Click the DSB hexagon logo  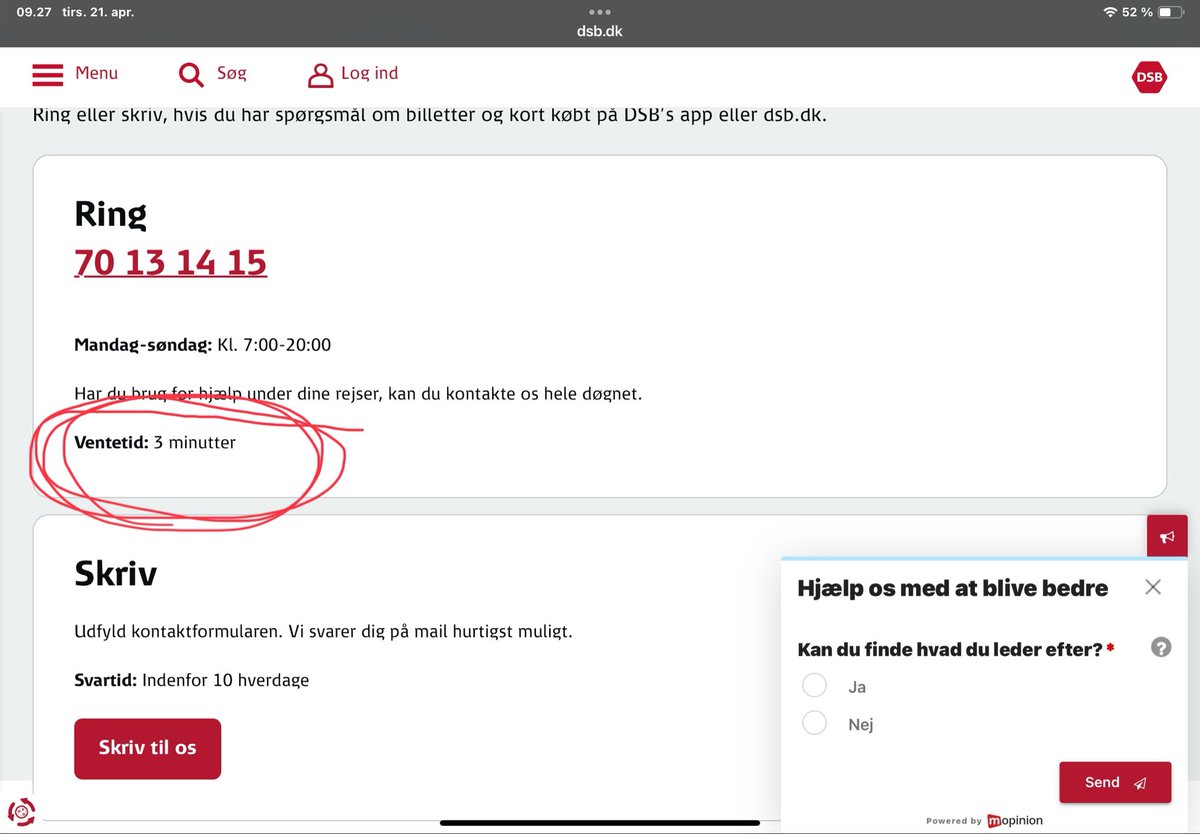click(1149, 77)
